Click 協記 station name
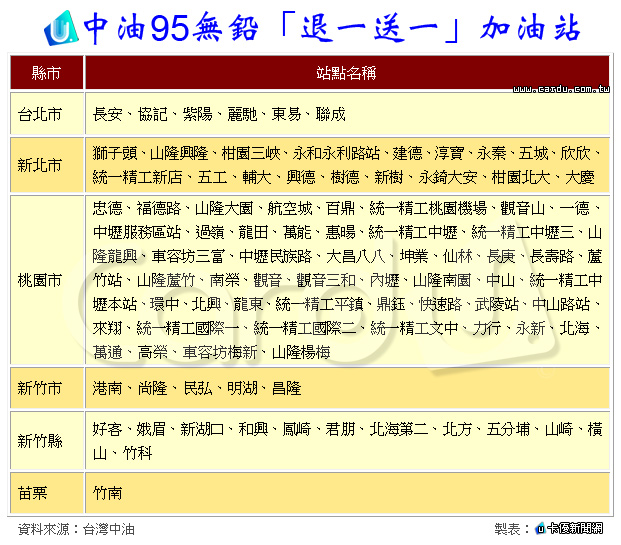Screen dimensions: 621x545 152,114
